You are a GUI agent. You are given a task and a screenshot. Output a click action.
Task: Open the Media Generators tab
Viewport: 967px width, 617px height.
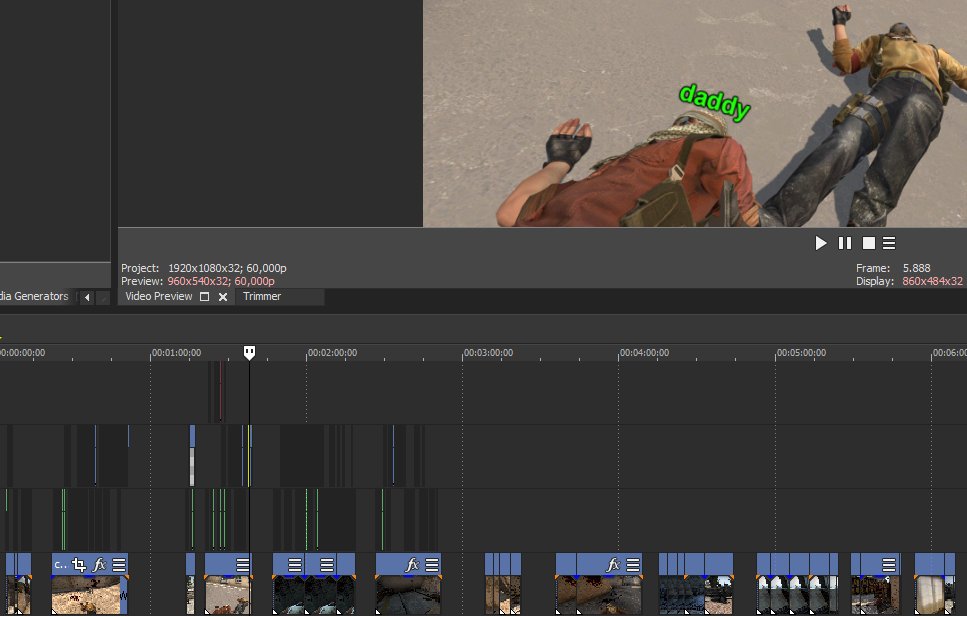[34, 296]
